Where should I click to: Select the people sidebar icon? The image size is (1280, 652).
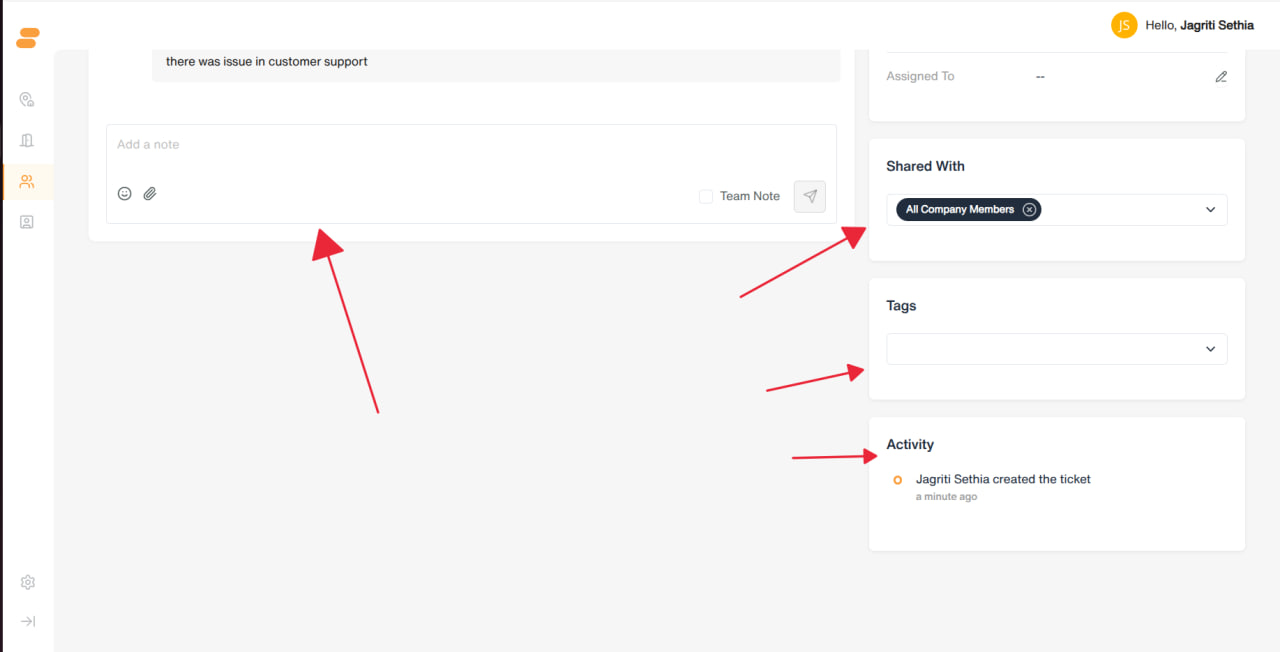(x=27, y=182)
